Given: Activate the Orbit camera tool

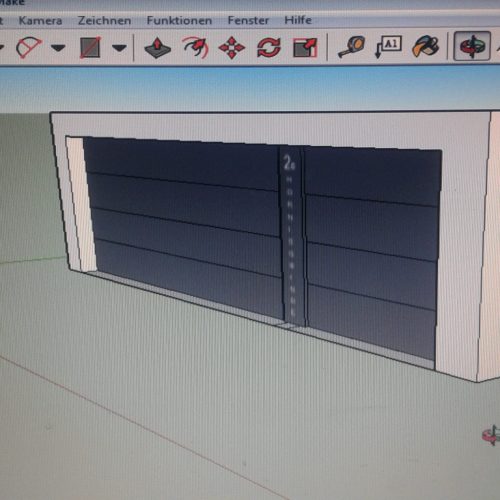Looking at the screenshot, I should coord(472,46).
